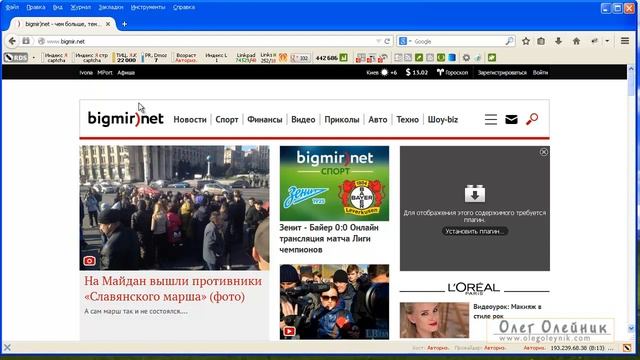
Task: Open the Шоу-biz section
Action: tap(443, 120)
